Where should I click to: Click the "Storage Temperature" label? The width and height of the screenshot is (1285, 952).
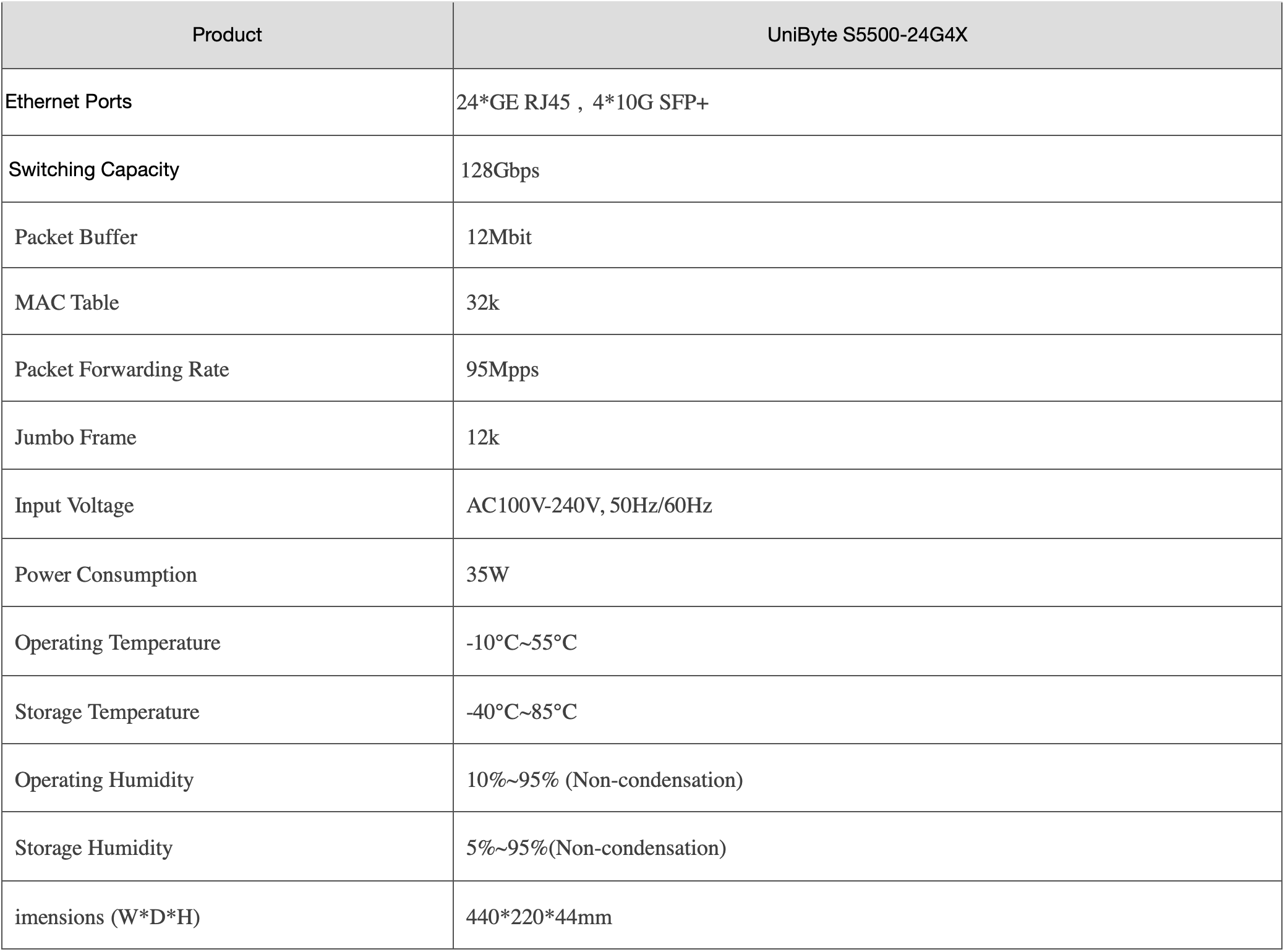(107, 712)
